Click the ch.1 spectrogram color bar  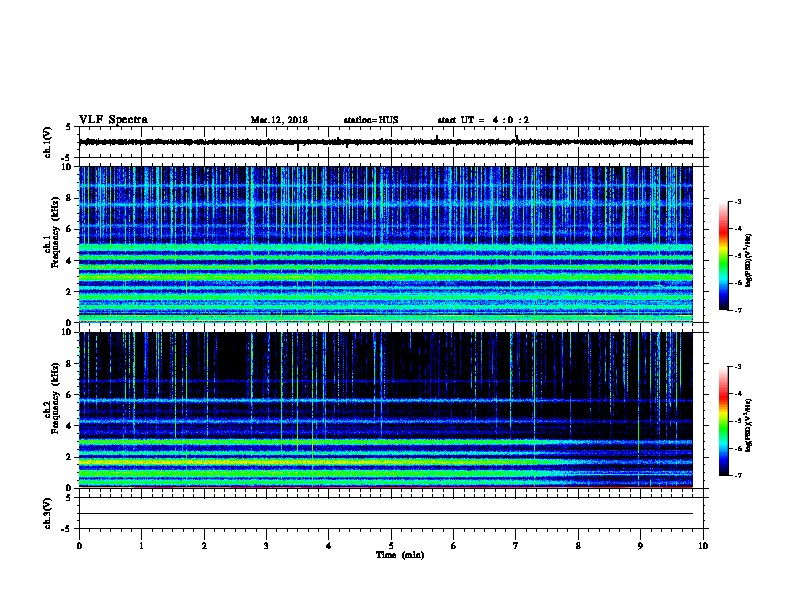pos(724,256)
